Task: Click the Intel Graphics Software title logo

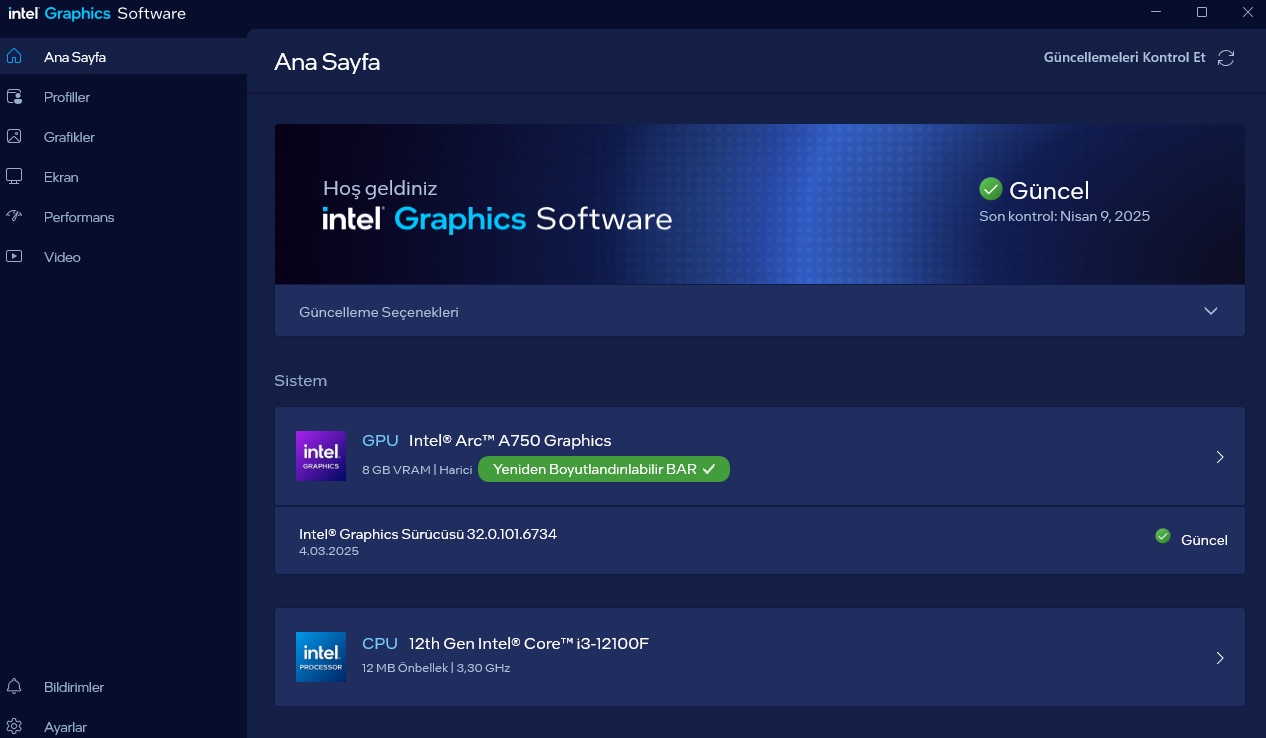Action: (x=97, y=14)
